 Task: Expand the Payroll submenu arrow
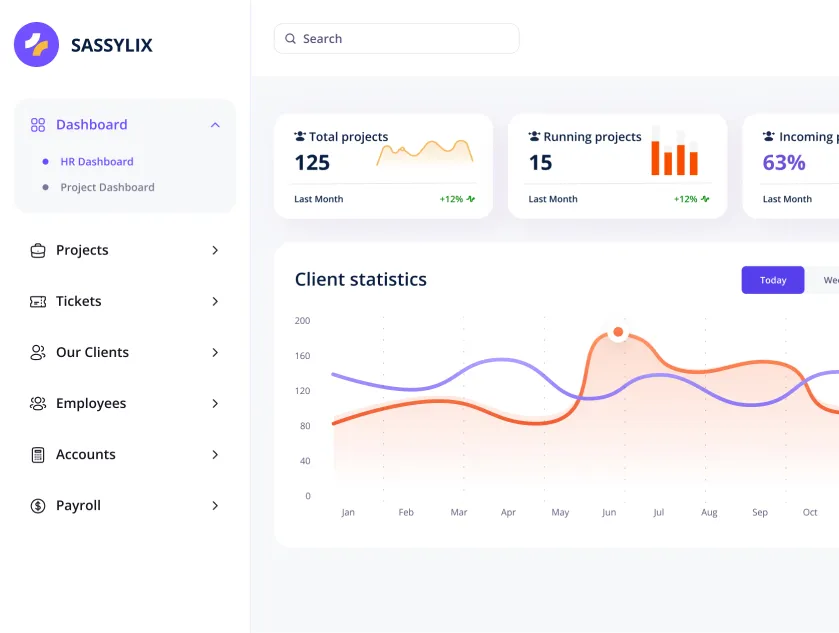tap(215, 506)
